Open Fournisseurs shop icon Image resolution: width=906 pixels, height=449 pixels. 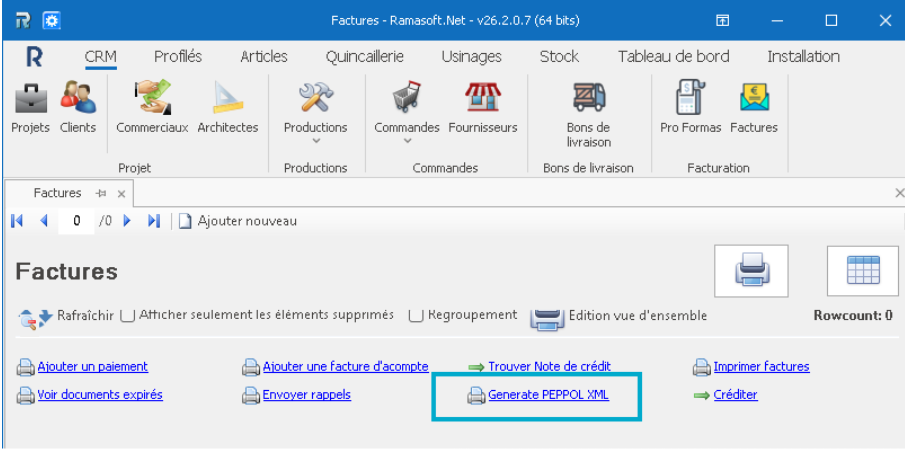coord(483,97)
